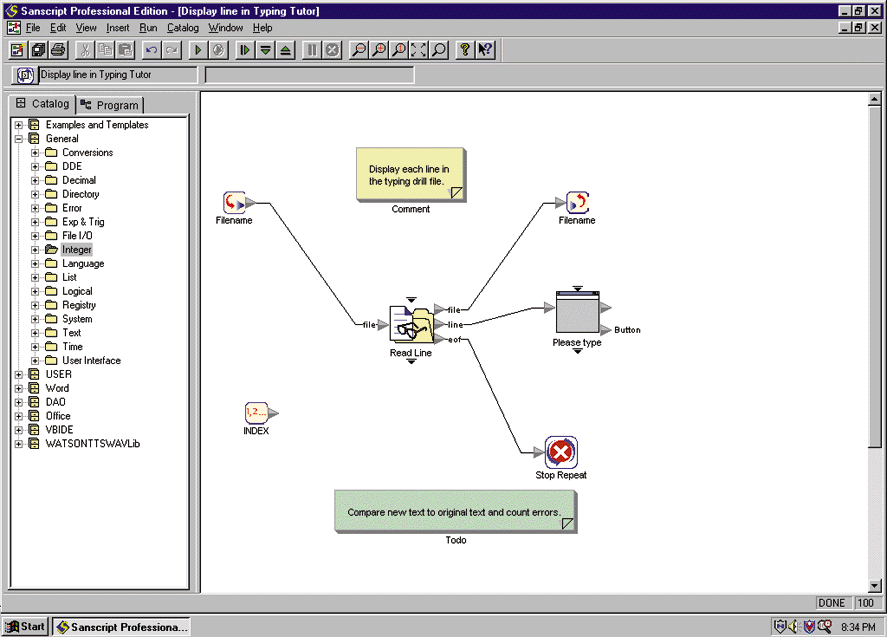The width and height of the screenshot is (887, 637).
Task: Click the yellow Comment note
Action: tap(410, 173)
